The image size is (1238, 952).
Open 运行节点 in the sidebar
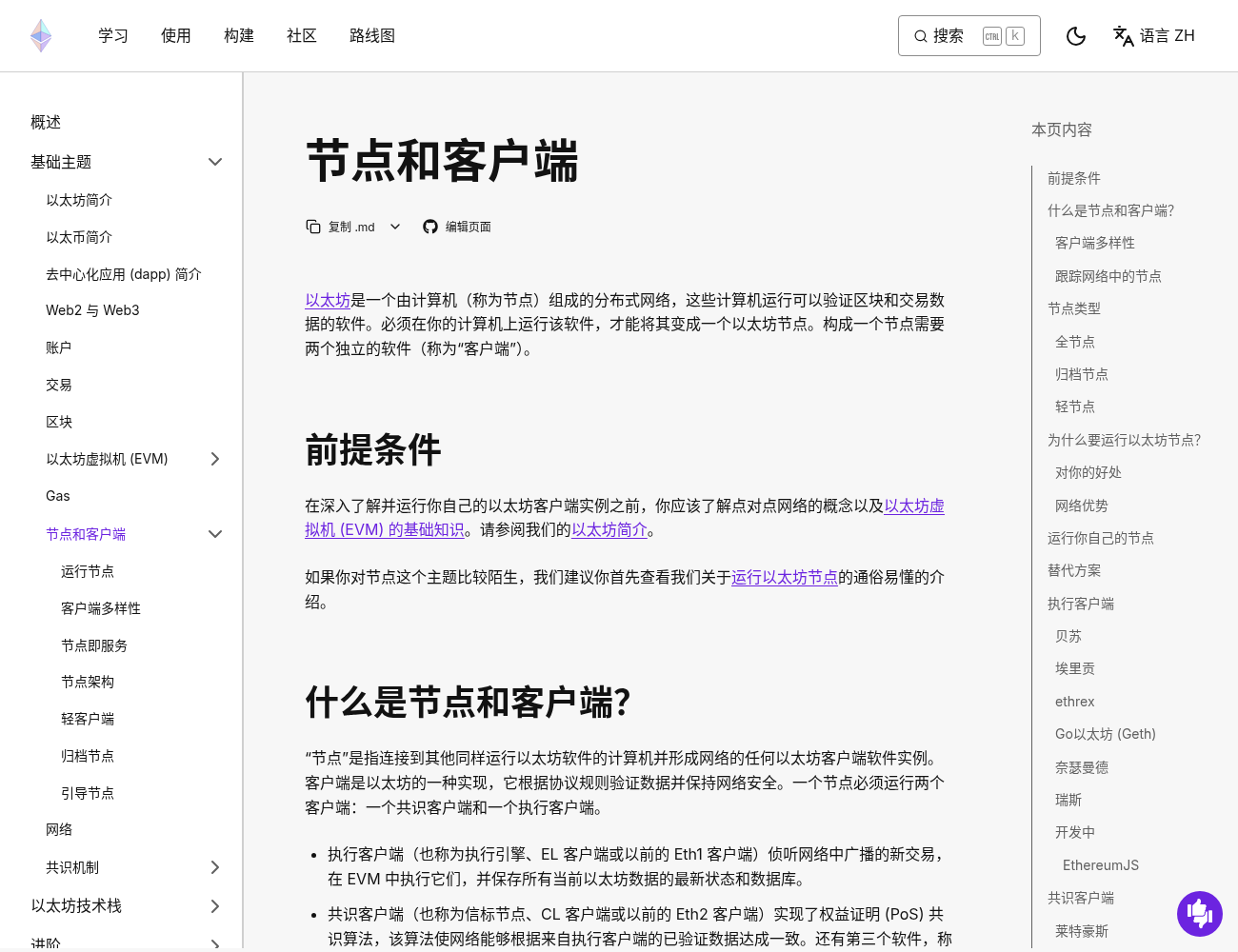click(x=88, y=571)
